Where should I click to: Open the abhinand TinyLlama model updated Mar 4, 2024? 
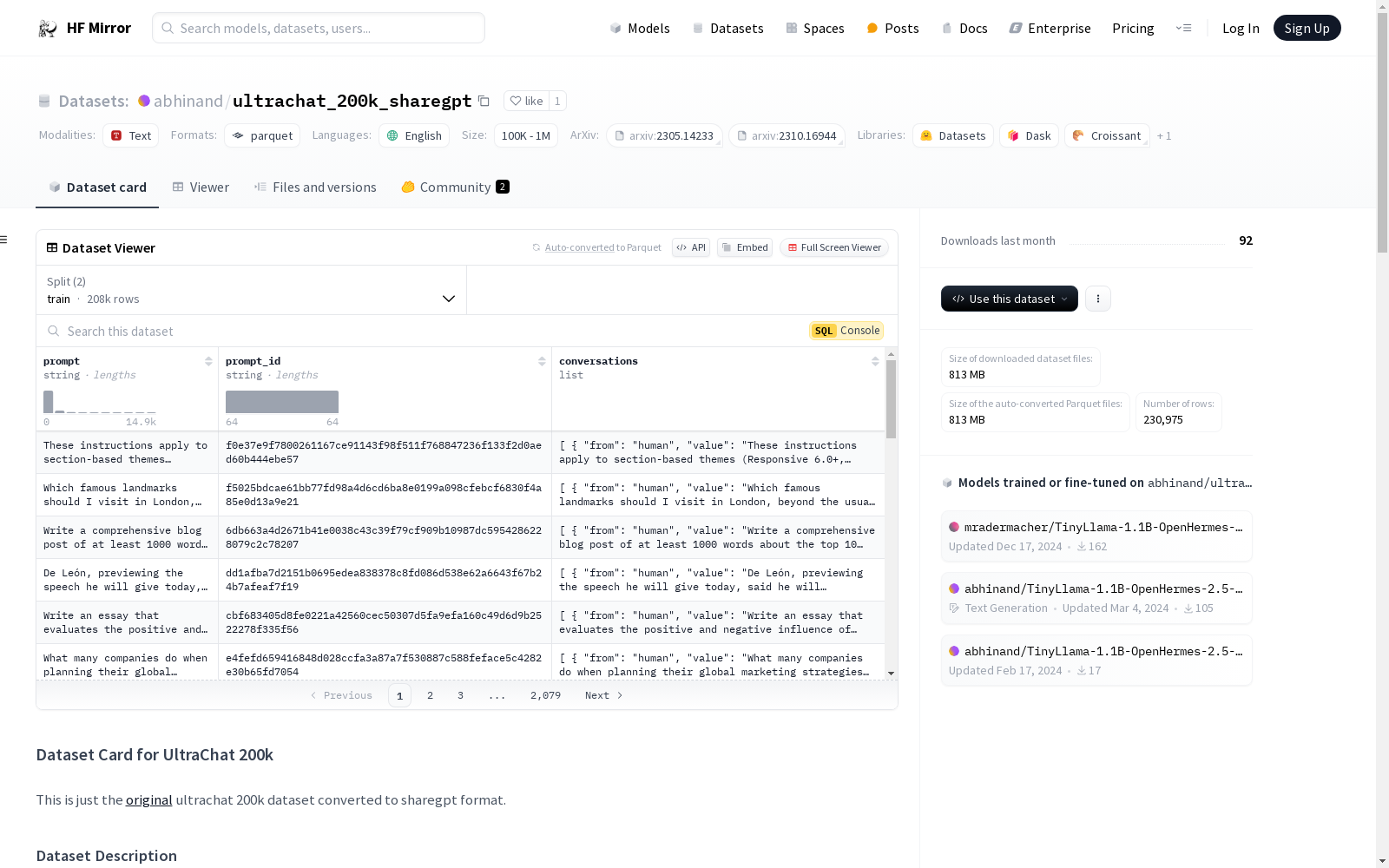pos(1096,598)
